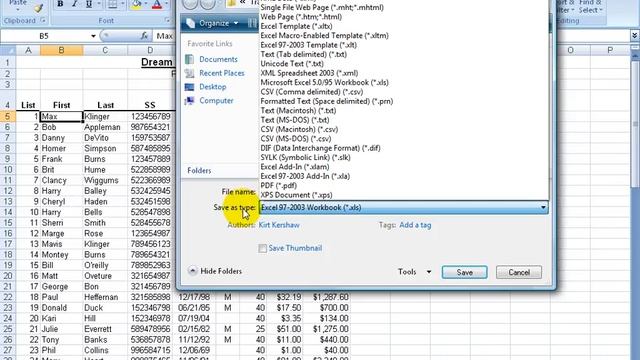Choose Single File Web Page file type

322,7
